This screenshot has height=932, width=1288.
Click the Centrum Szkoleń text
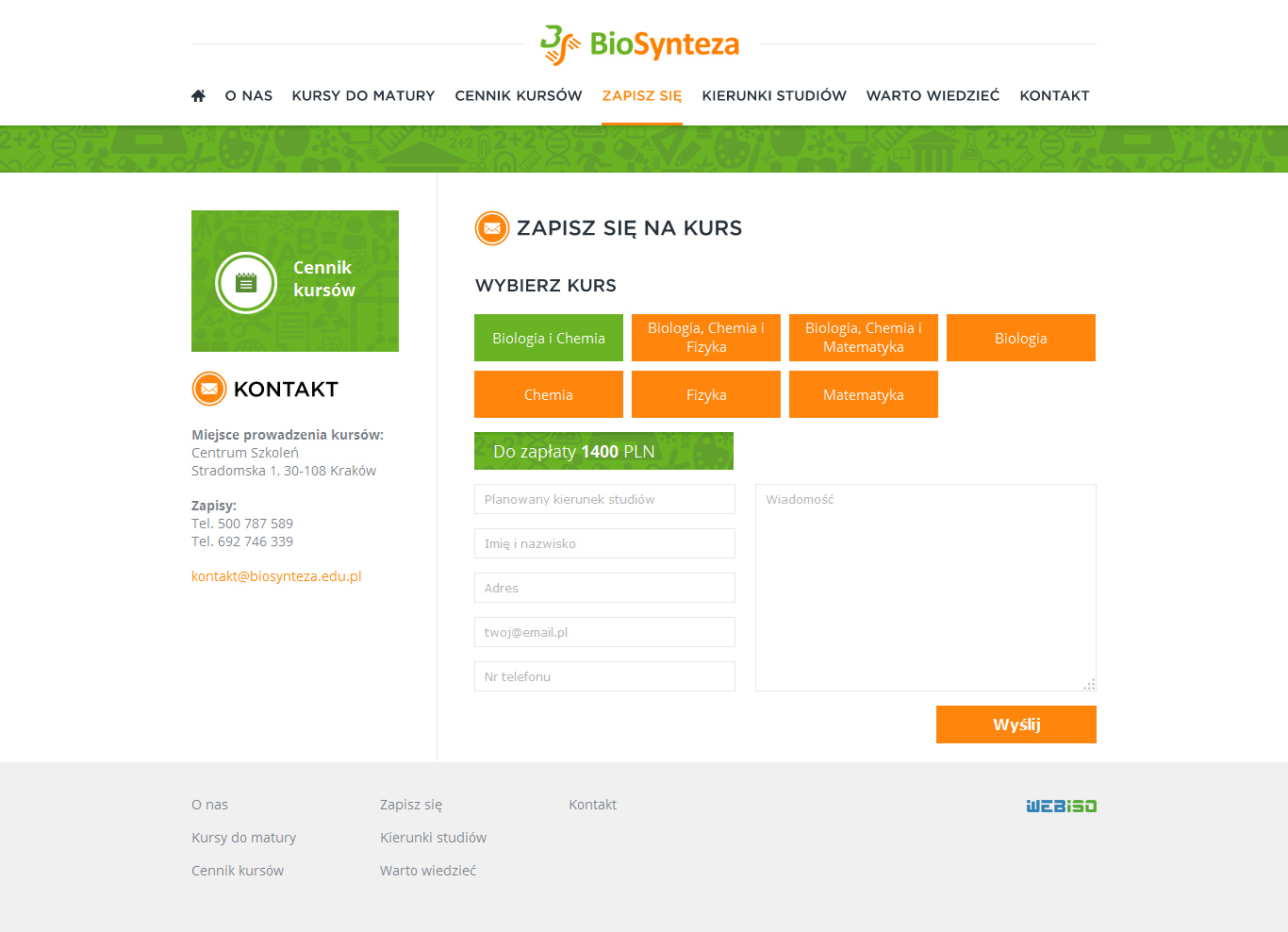[245, 453]
